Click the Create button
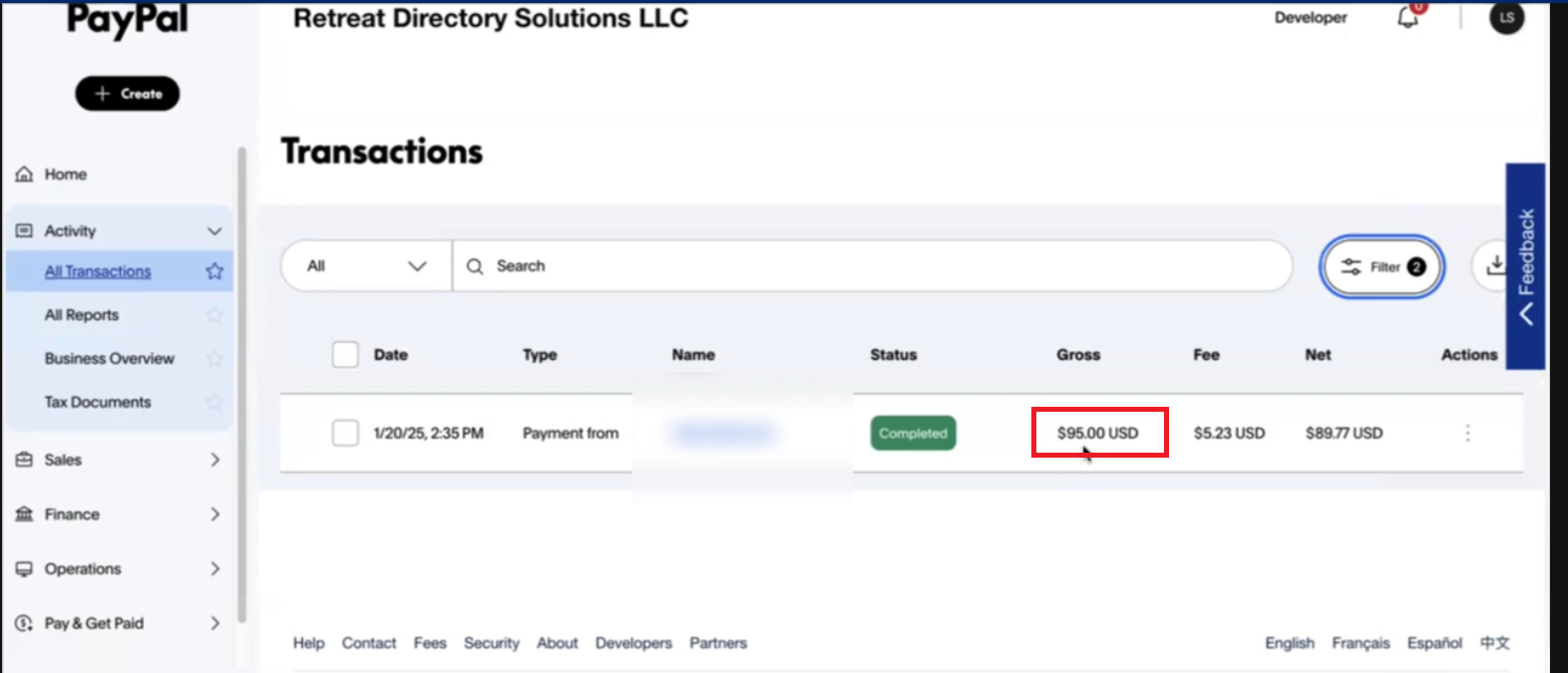The width and height of the screenshot is (1568, 673). 128,94
